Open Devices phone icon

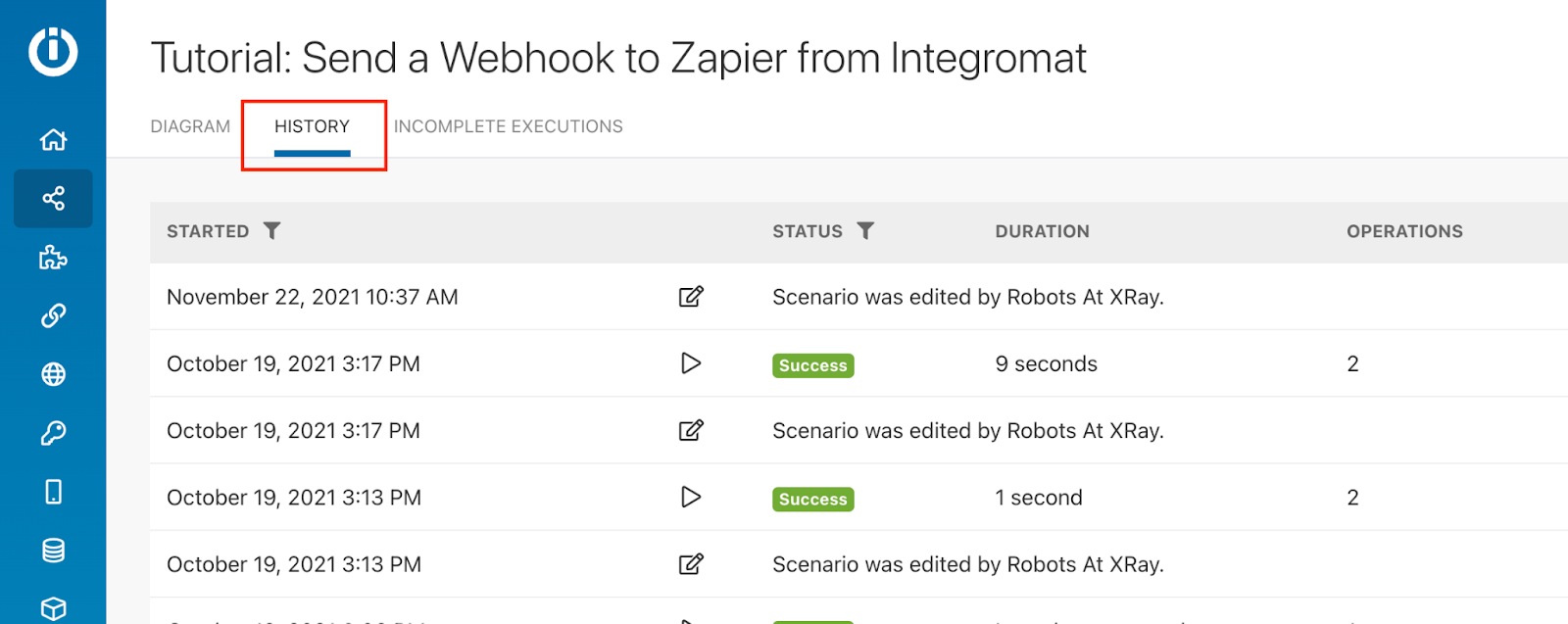click(x=53, y=492)
